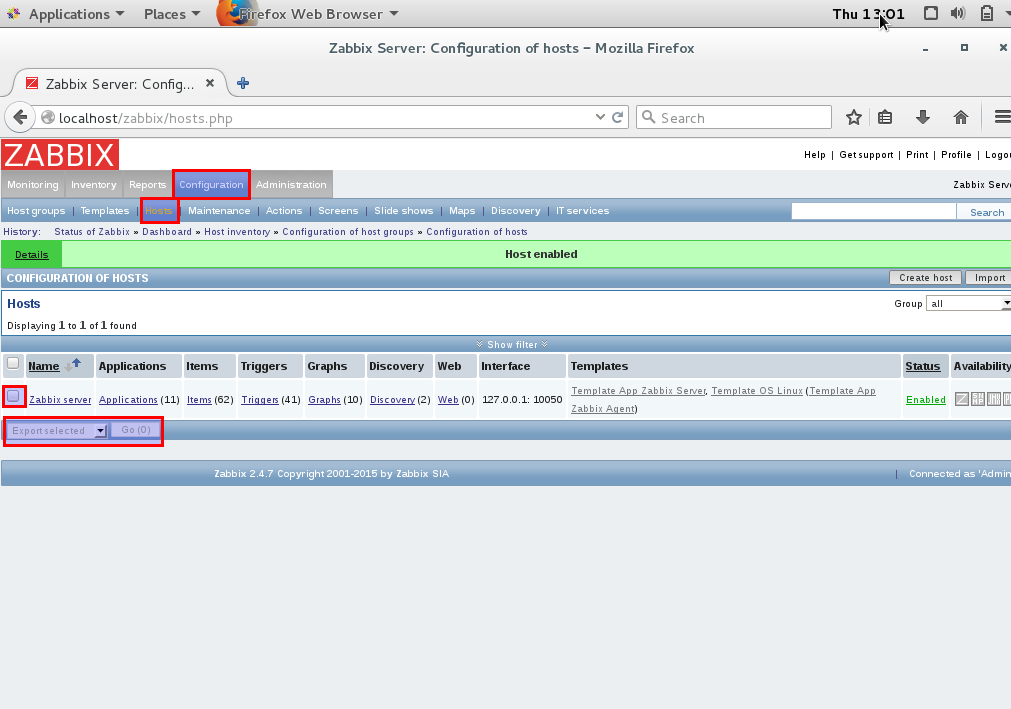Click the Zabbix Search button

986,212
